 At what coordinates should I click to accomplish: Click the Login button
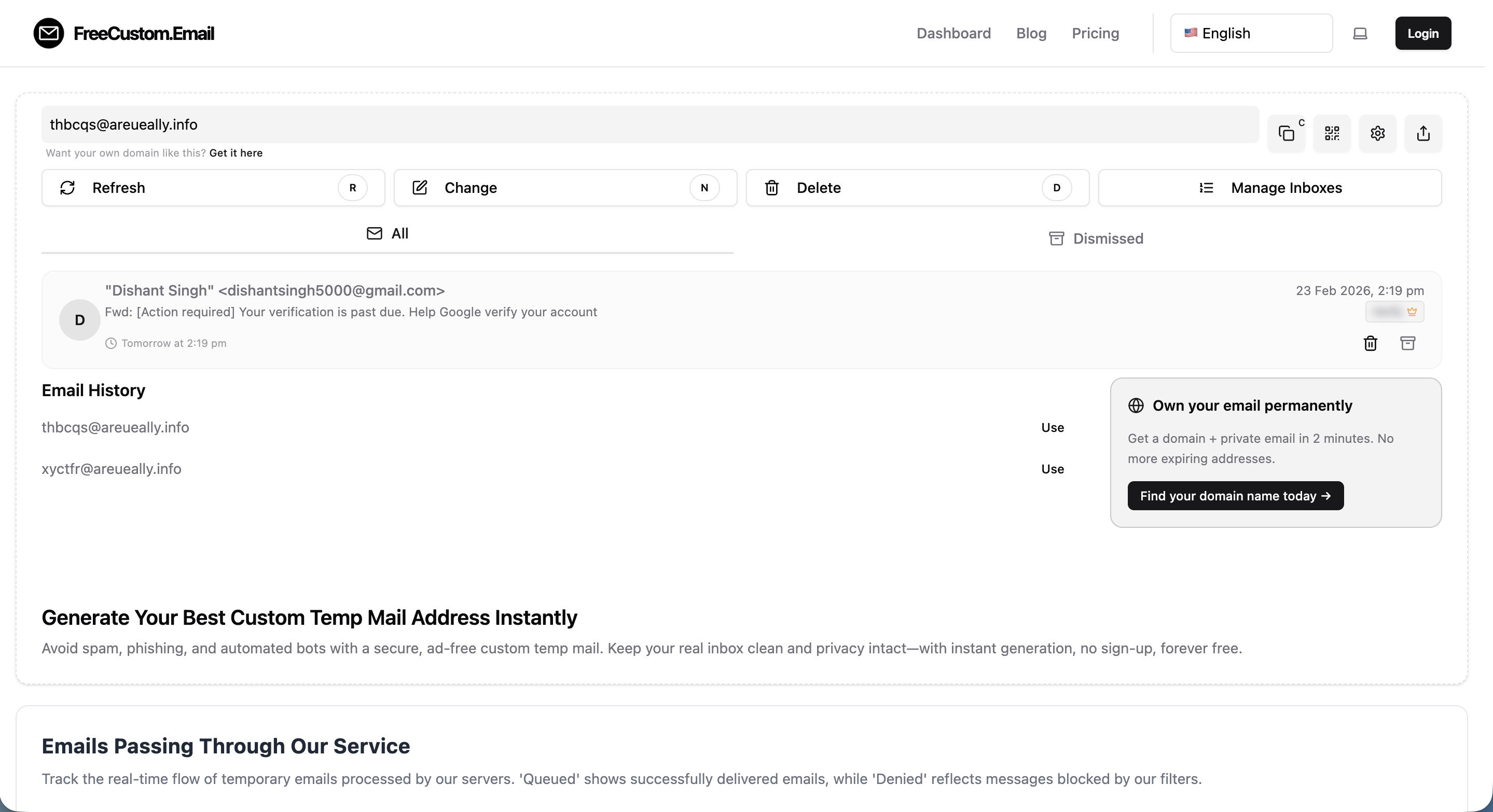point(1423,33)
